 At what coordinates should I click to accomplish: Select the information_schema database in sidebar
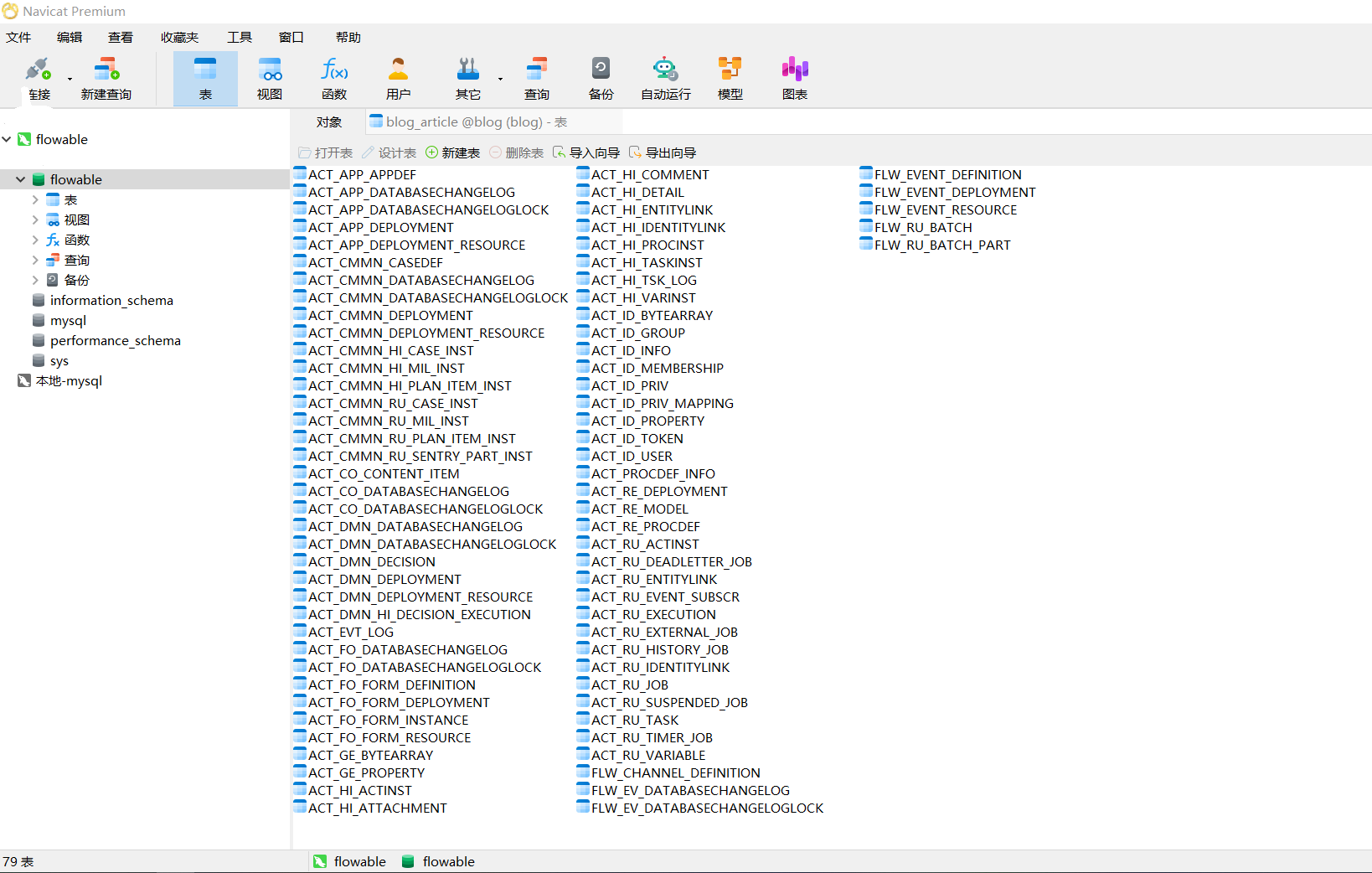click(111, 300)
